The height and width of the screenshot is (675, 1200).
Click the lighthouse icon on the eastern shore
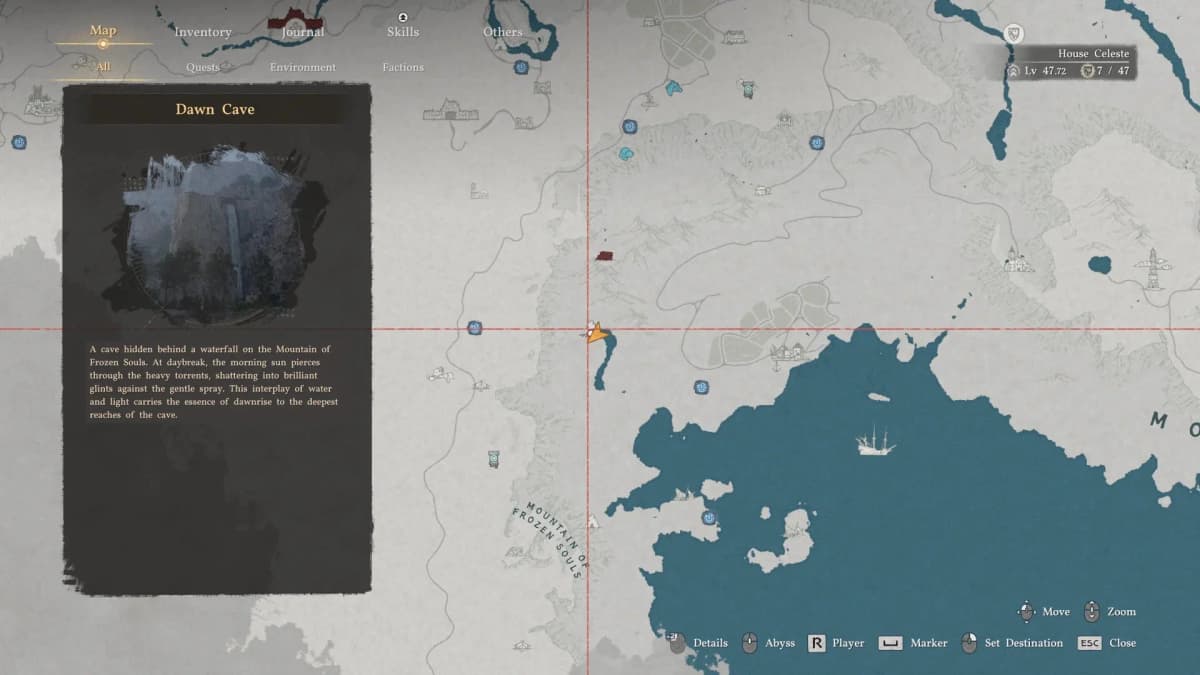[x=1152, y=268]
